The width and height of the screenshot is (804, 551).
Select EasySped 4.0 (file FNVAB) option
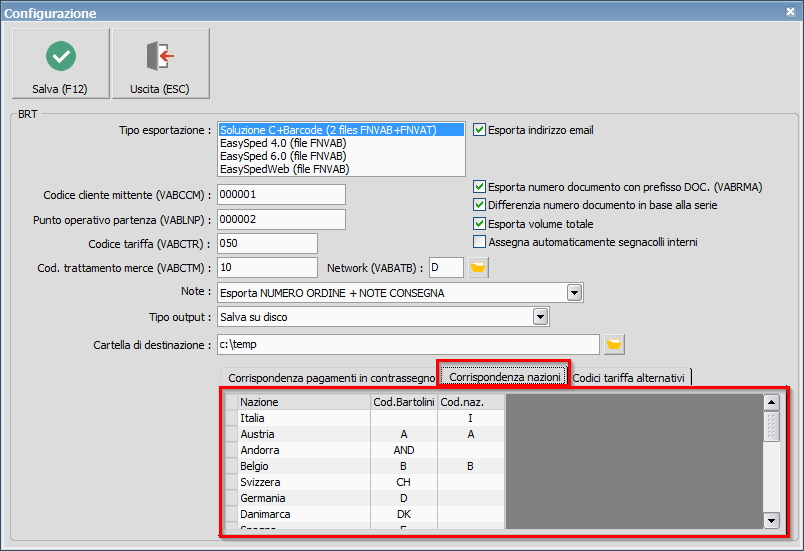[341, 143]
